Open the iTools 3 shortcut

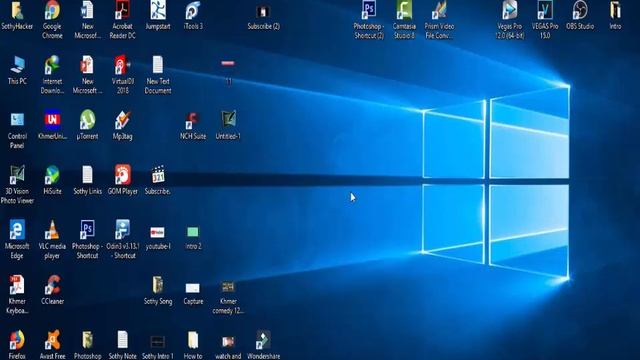click(x=193, y=11)
